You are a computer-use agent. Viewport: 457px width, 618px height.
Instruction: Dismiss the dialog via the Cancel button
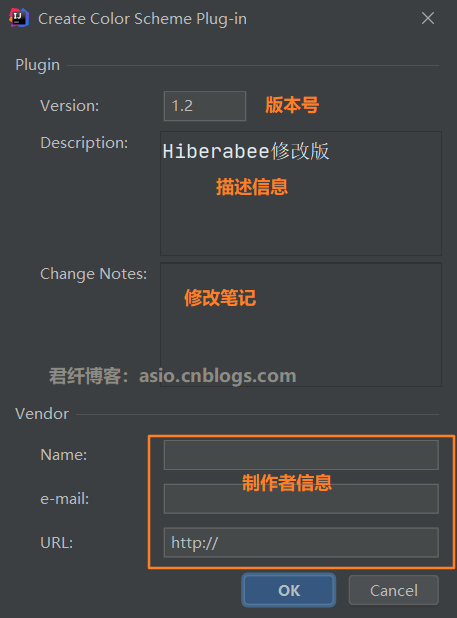[x=394, y=590]
